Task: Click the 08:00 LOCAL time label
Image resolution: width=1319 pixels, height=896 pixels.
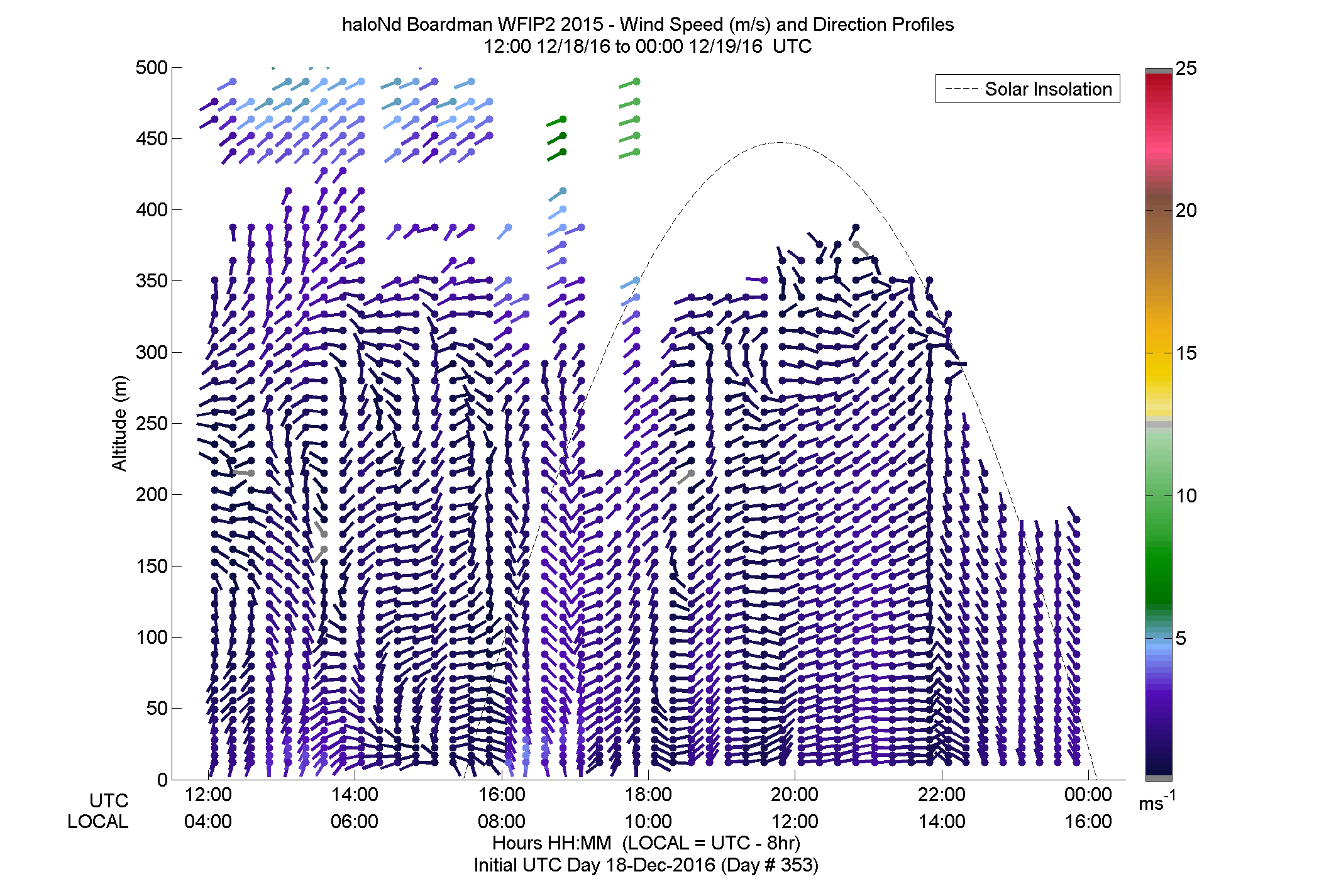Action: click(502, 821)
